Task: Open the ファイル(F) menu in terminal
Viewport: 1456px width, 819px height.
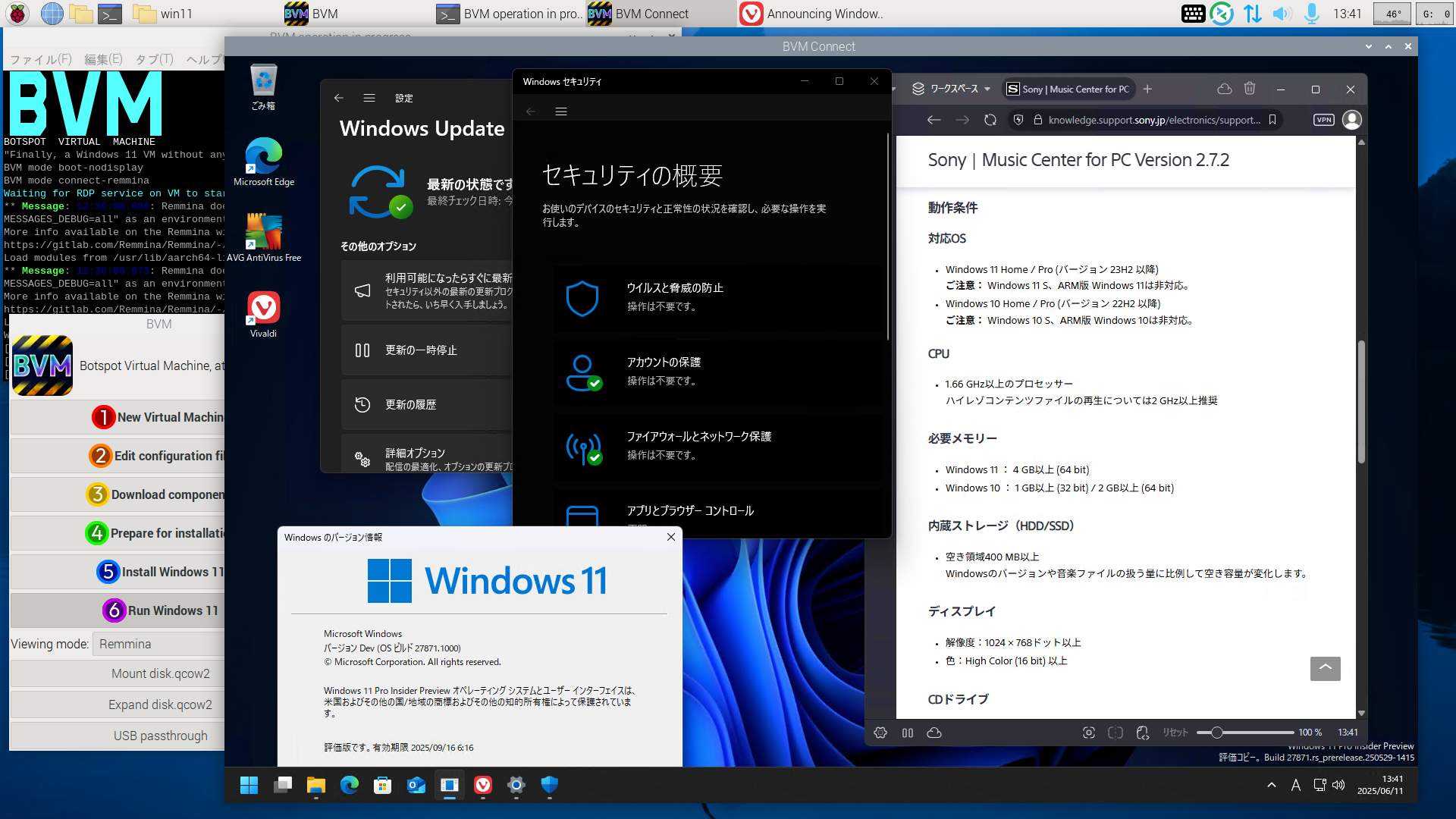Action: [x=40, y=59]
